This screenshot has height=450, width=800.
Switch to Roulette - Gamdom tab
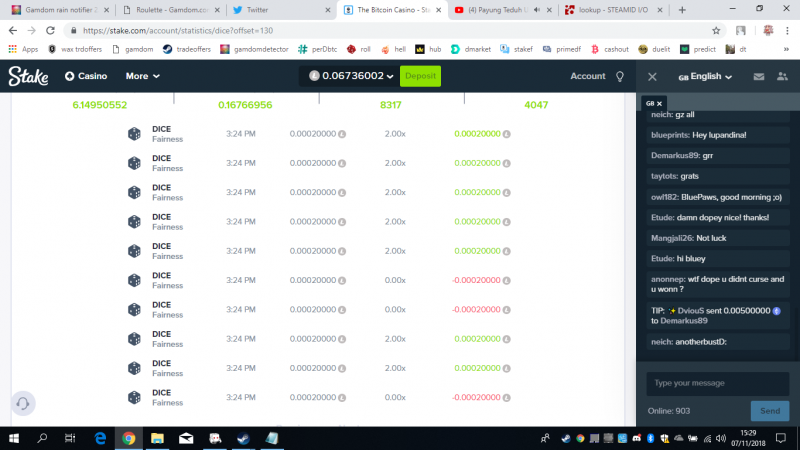point(172,10)
